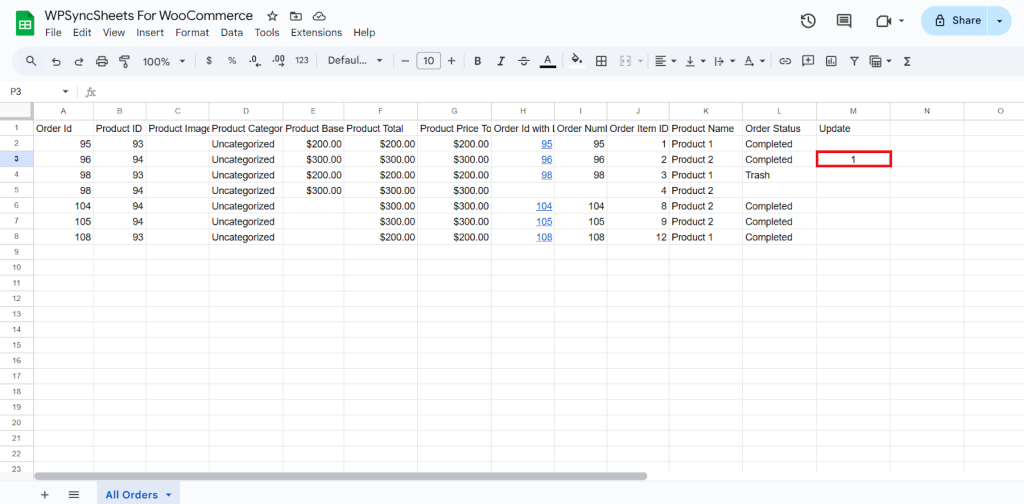1024x504 pixels.
Task: Click the Create a filter funnel icon
Action: (x=854, y=61)
